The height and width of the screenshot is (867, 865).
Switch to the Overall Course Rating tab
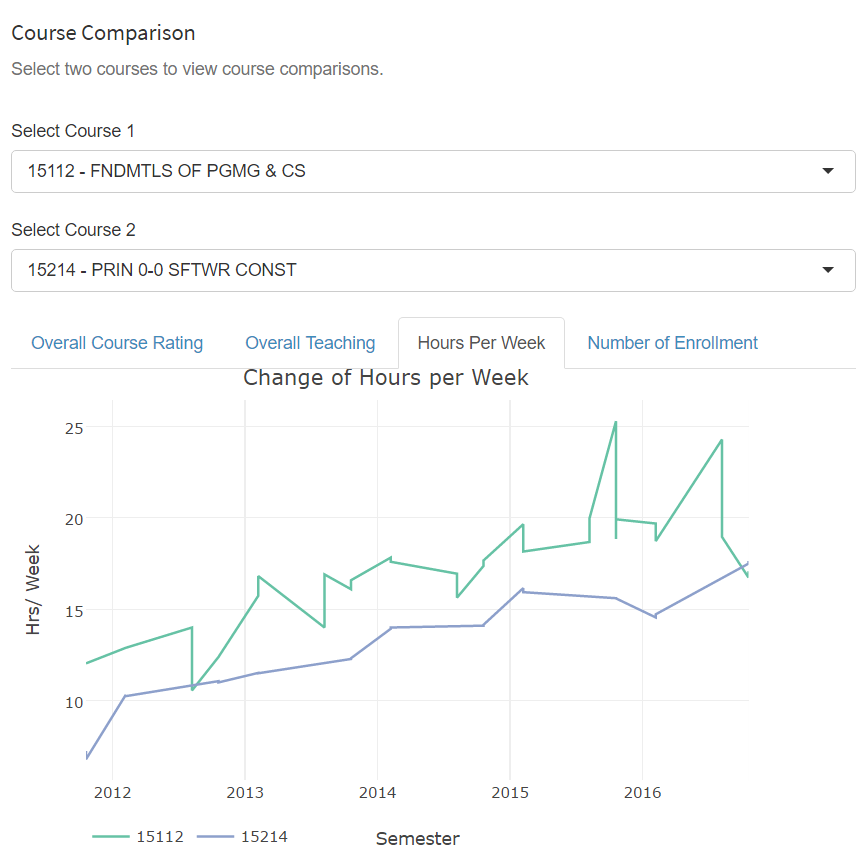click(x=117, y=343)
